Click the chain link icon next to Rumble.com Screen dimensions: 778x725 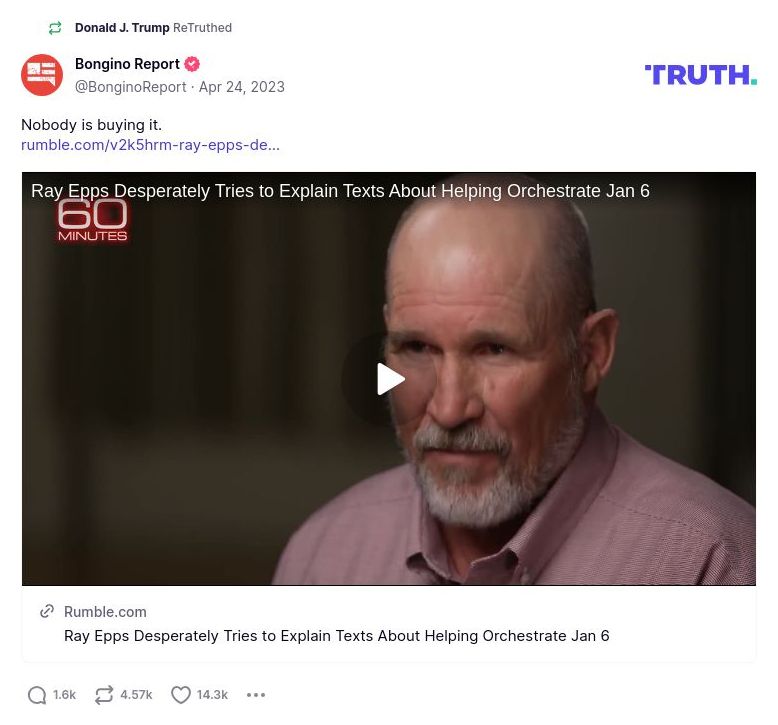pyautogui.click(x=47, y=611)
